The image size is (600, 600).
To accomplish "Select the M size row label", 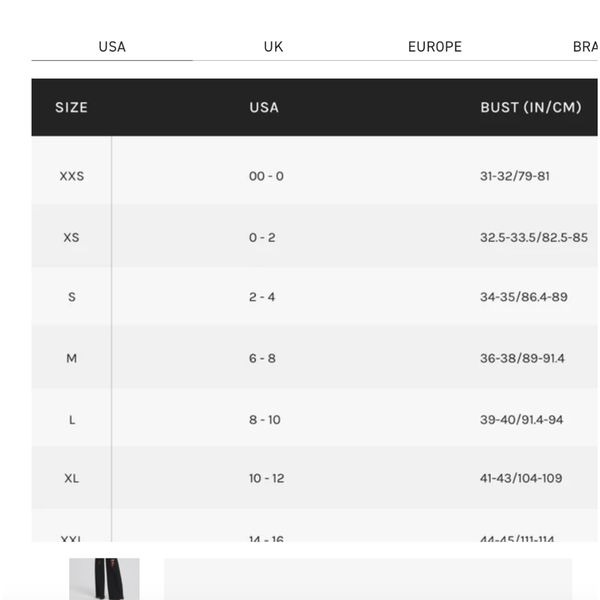I will 72,358.
